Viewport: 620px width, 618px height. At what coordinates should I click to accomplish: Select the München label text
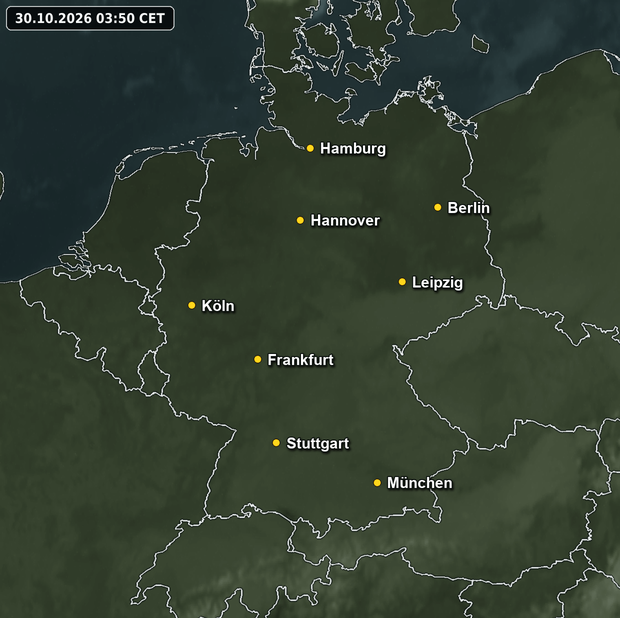pos(420,483)
